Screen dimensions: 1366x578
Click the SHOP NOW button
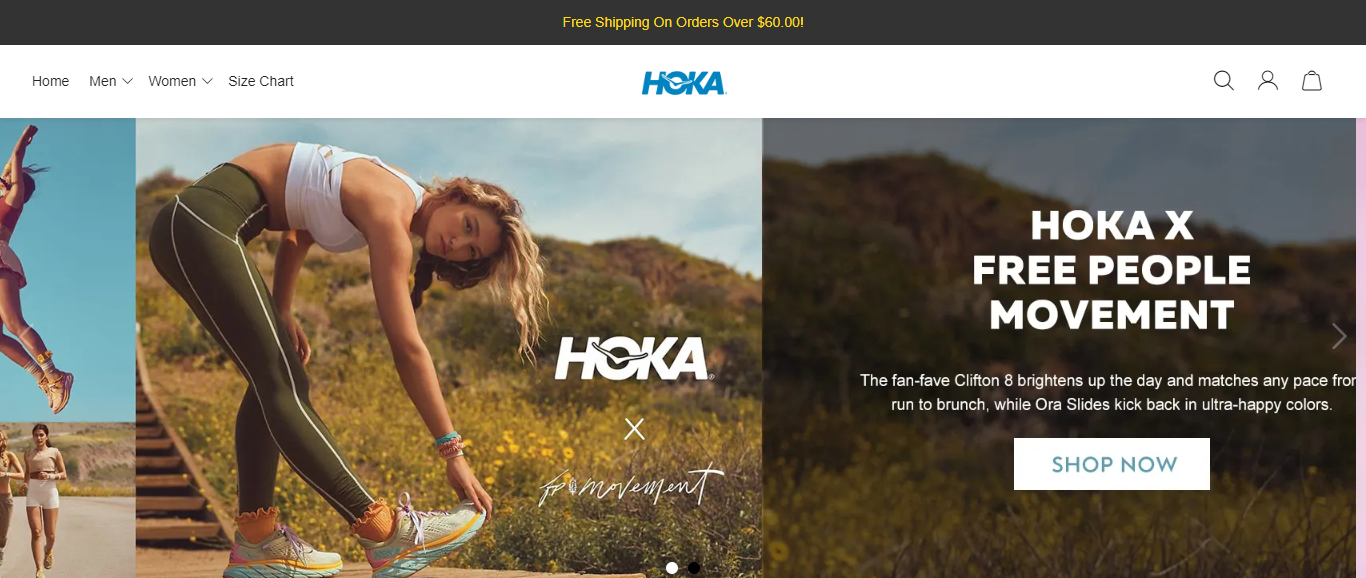(1112, 464)
